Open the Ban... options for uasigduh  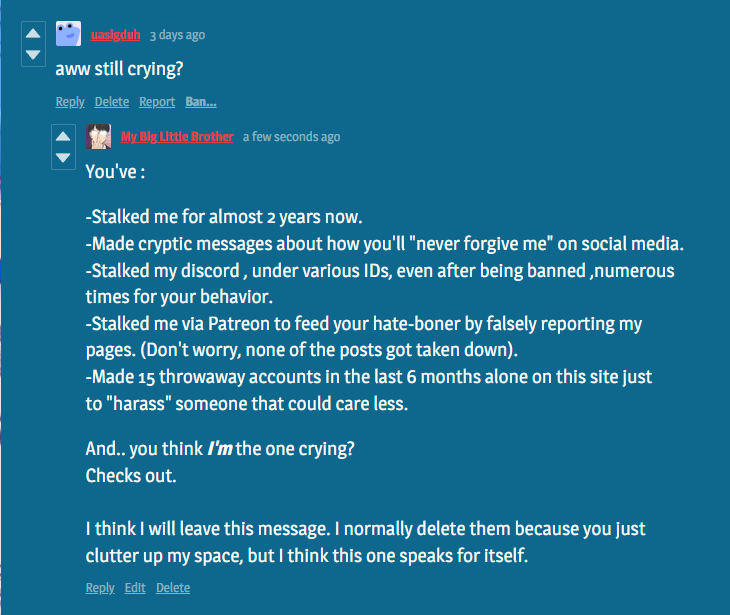pyautogui.click(x=201, y=102)
